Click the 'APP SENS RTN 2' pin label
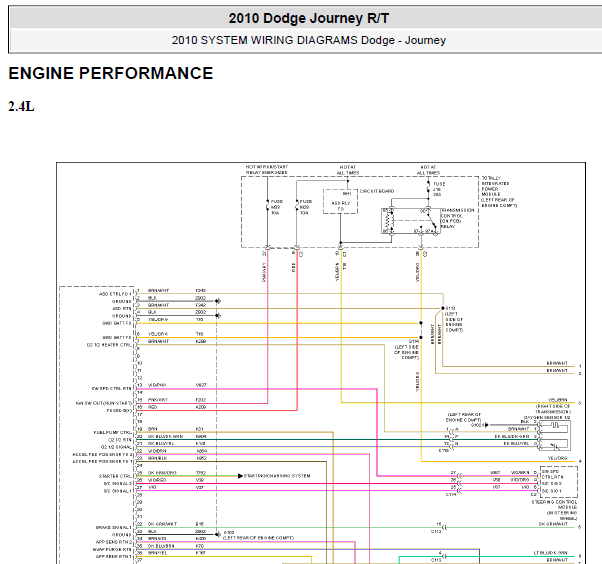 (114, 542)
